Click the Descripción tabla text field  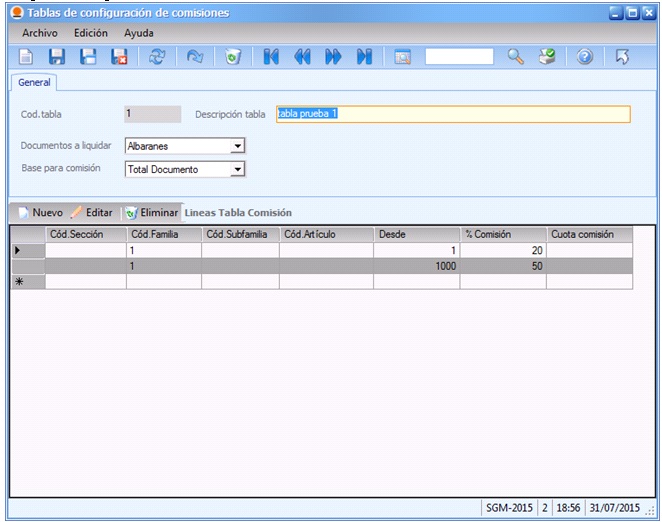[452, 114]
